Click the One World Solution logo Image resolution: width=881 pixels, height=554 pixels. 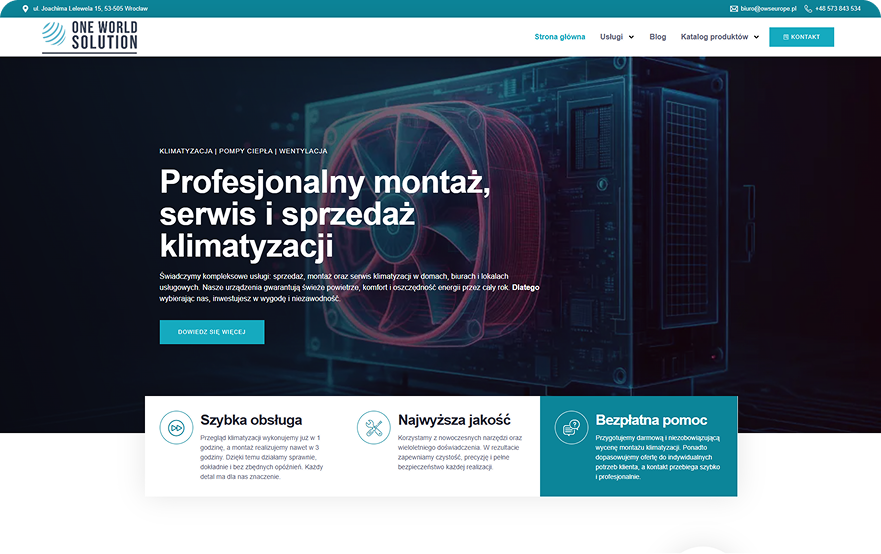(x=90, y=37)
